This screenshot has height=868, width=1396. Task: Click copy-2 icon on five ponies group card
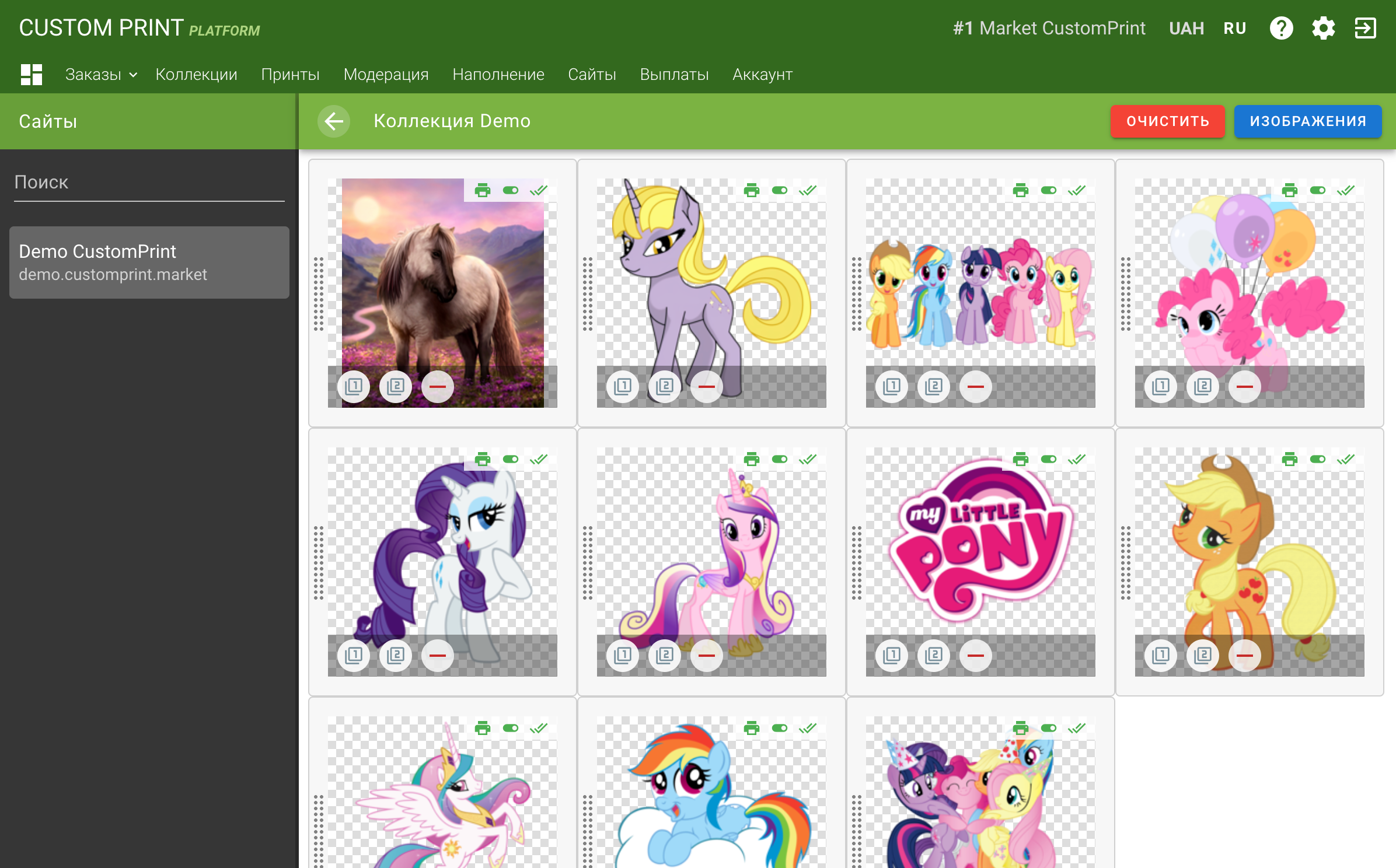(x=934, y=386)
